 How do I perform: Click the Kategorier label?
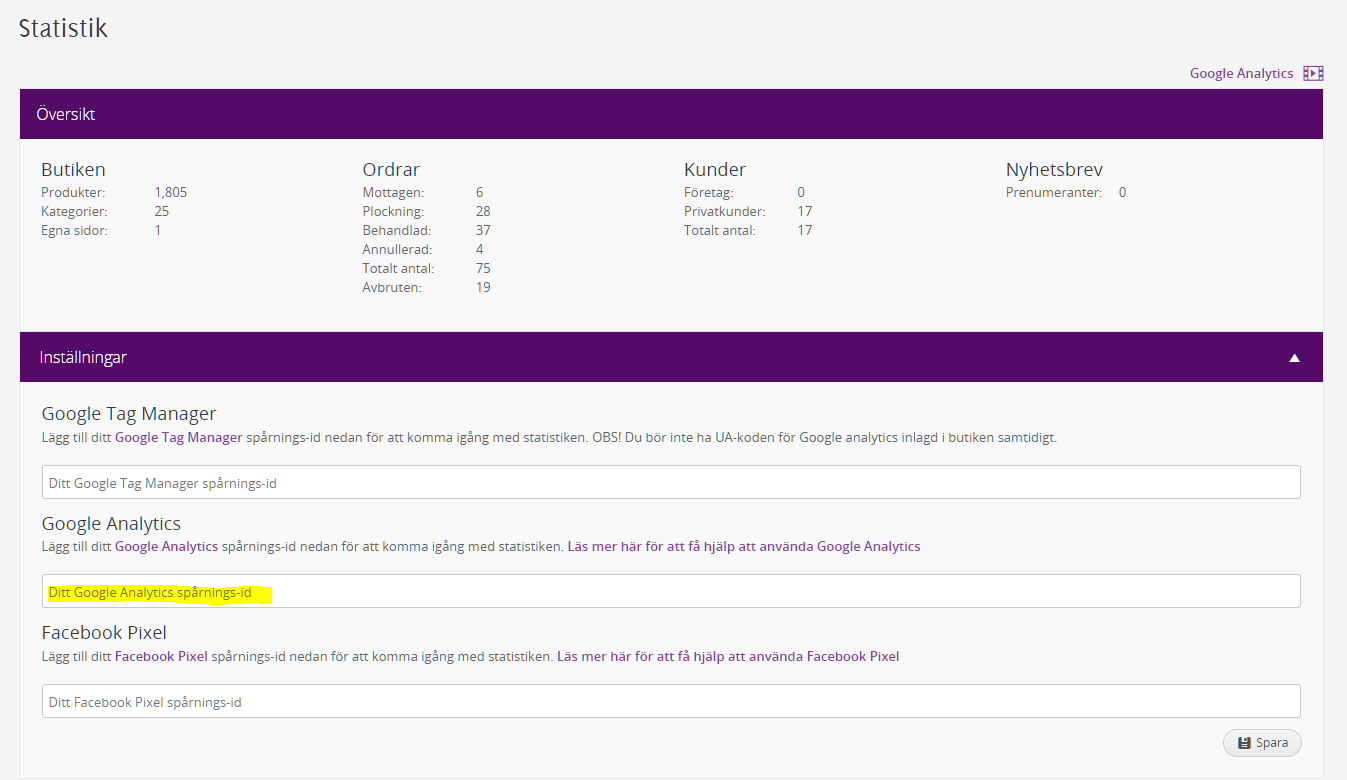(x=74, y=211)
